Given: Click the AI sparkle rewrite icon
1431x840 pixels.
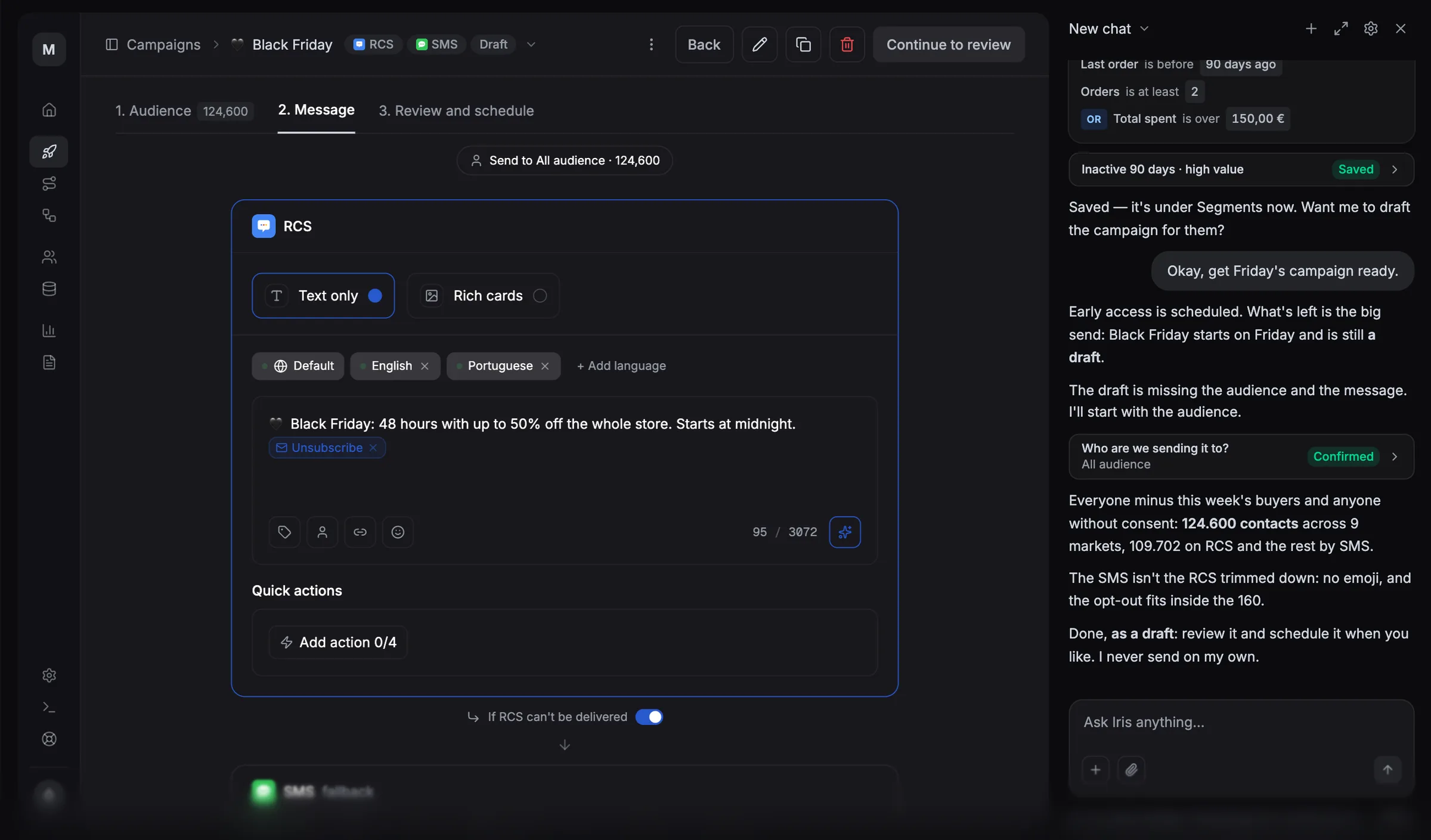Looking at the screenshot, I should click(845, 532).
